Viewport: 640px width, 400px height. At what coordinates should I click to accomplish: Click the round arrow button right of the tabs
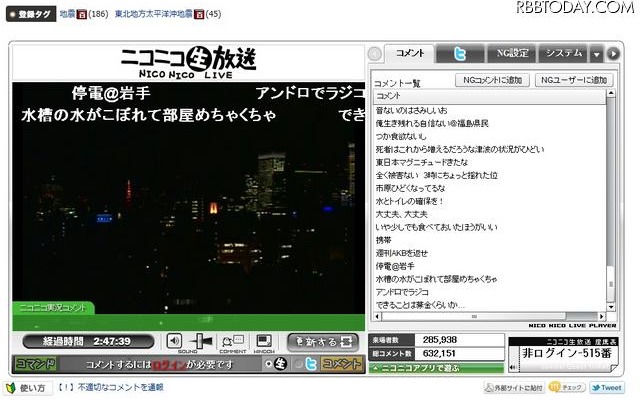pos(613,54)
